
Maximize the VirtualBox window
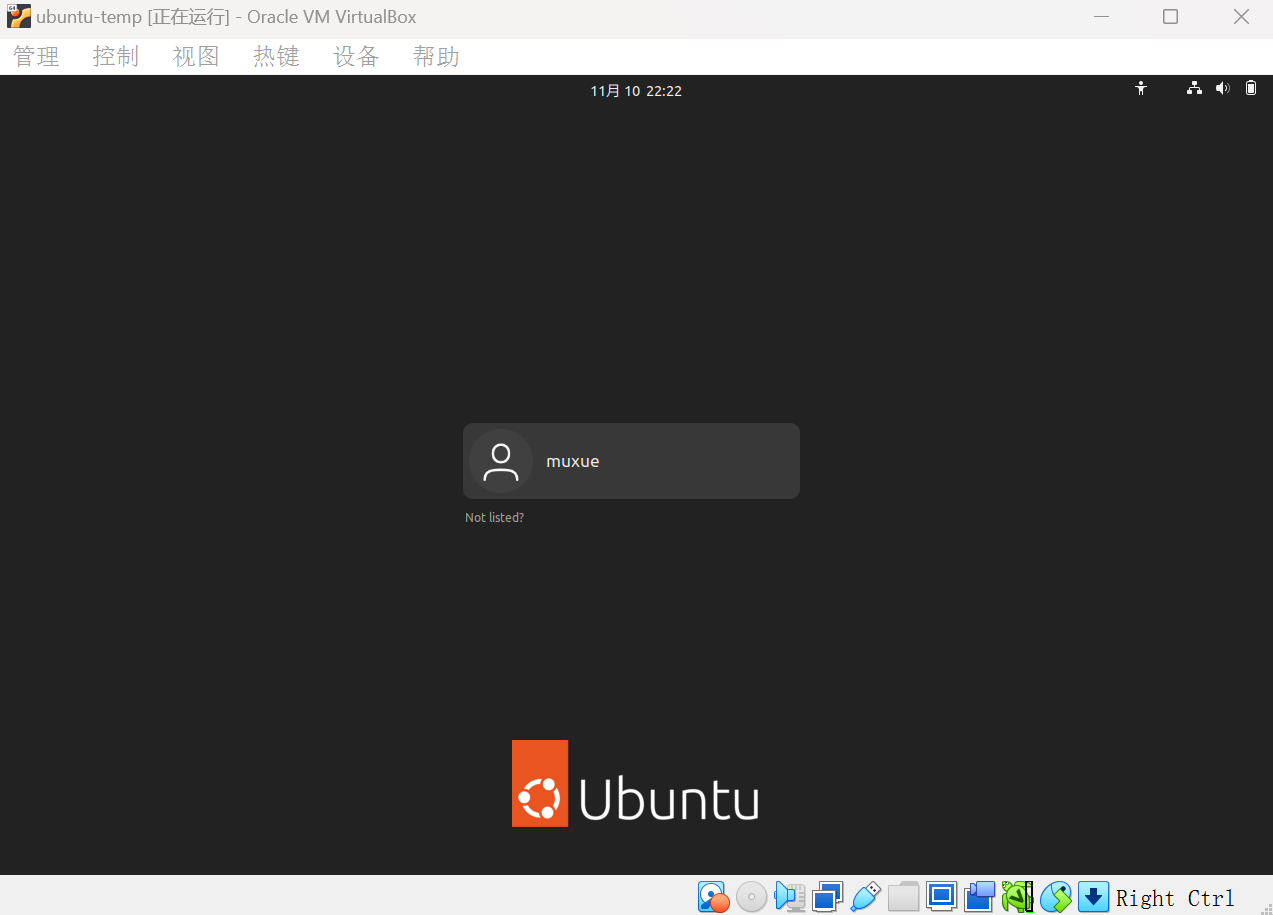1170,17
